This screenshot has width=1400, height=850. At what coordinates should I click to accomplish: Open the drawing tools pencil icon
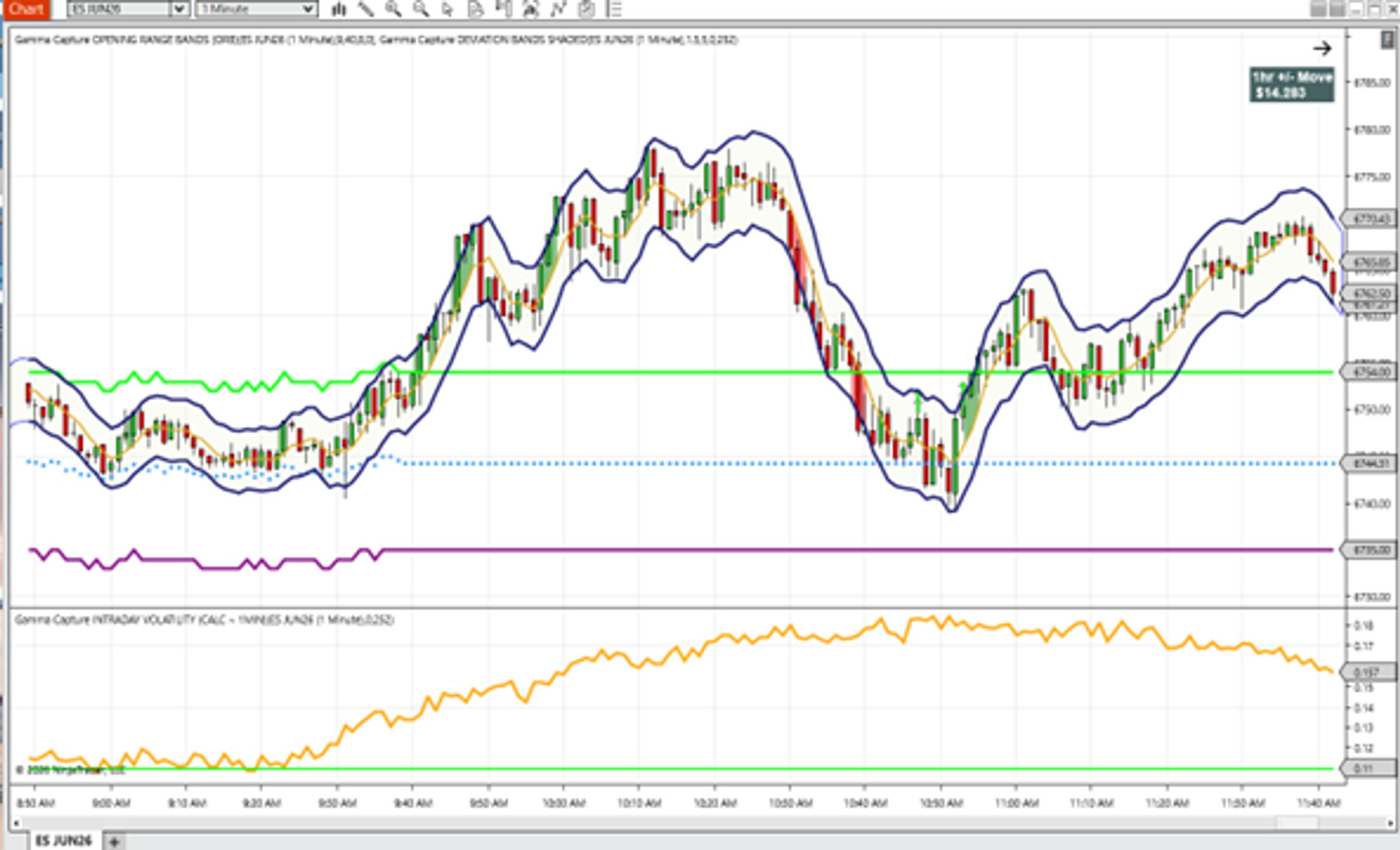366,9
